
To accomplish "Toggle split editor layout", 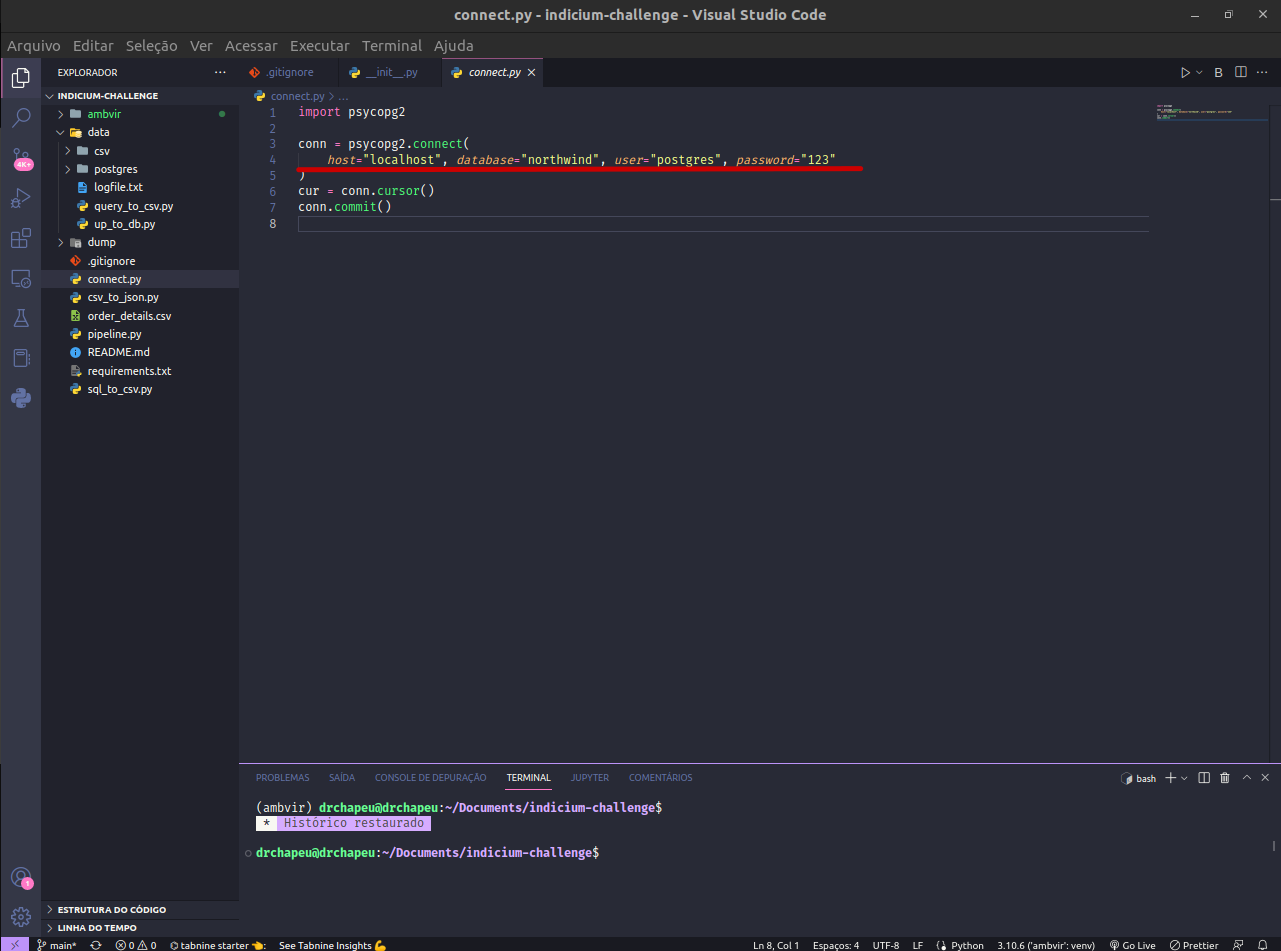I will click(1240, 71).
